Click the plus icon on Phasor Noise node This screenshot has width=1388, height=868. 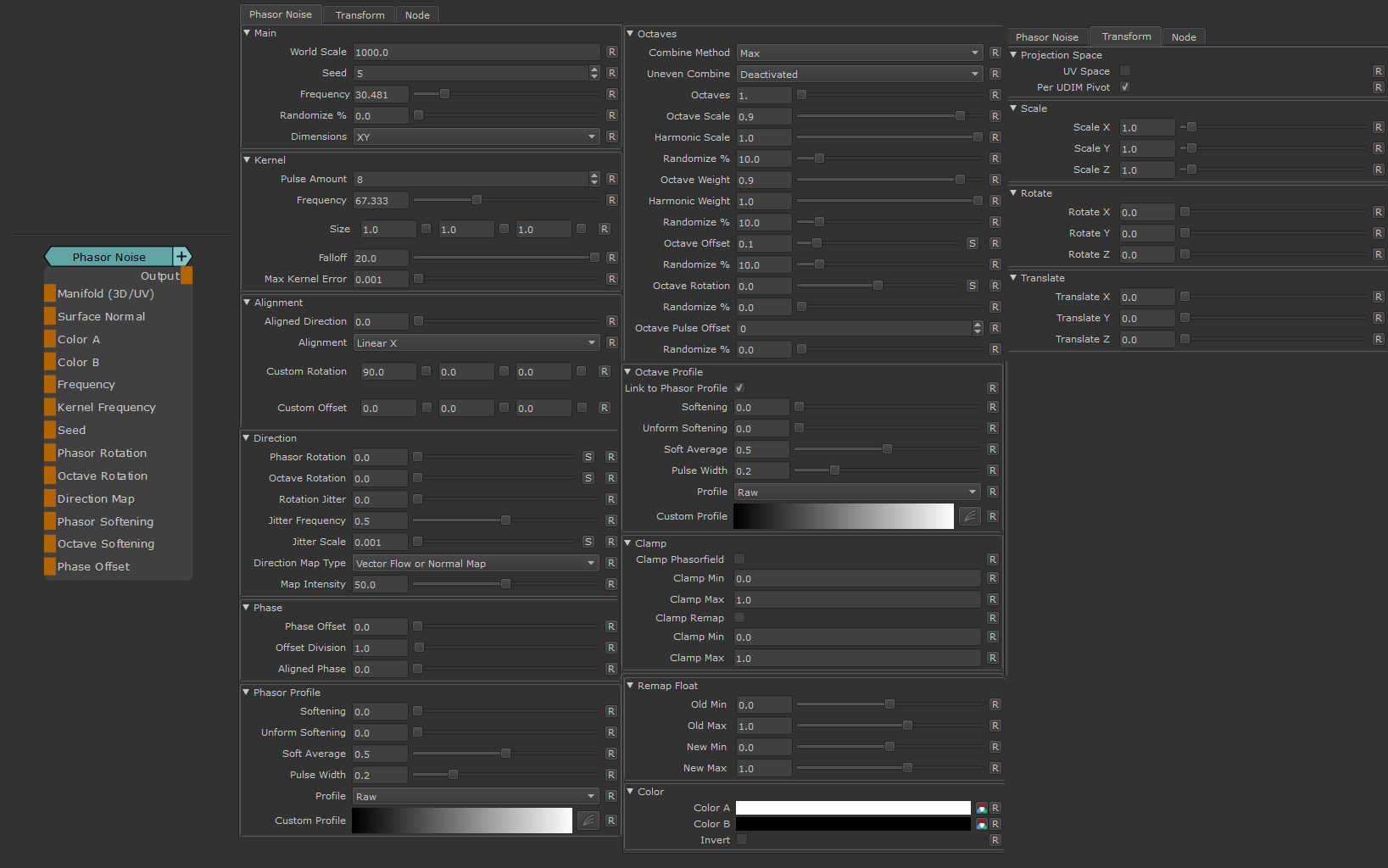(x=181, y=257)
